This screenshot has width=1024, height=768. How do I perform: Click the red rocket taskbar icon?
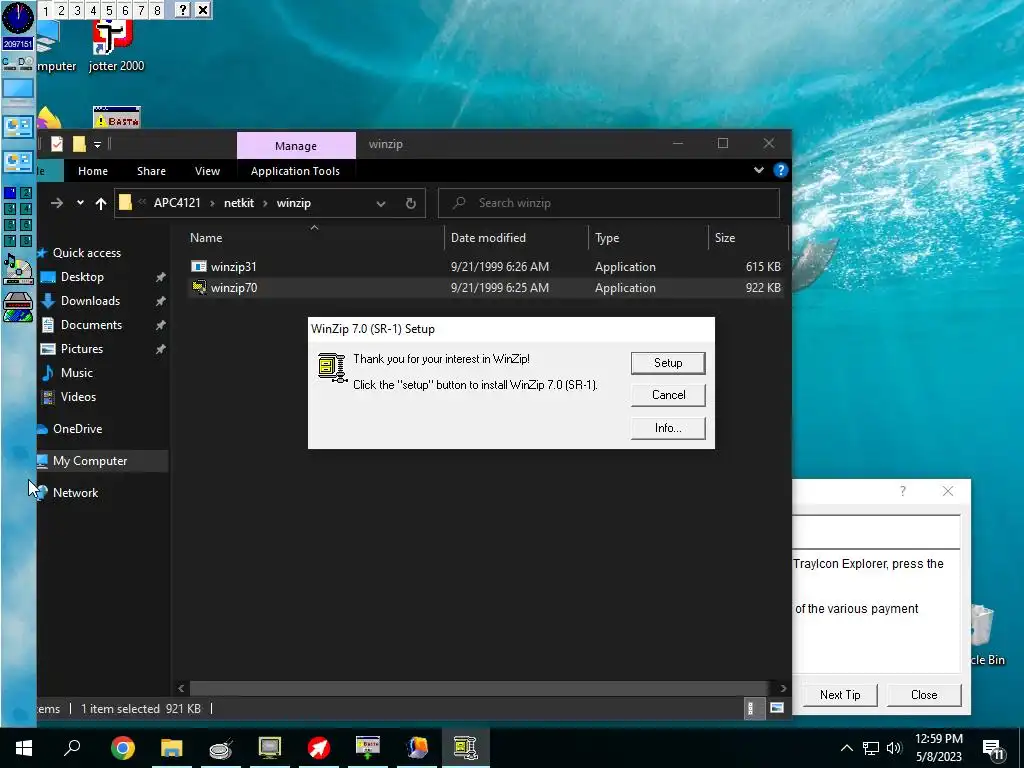pos(319,748)
